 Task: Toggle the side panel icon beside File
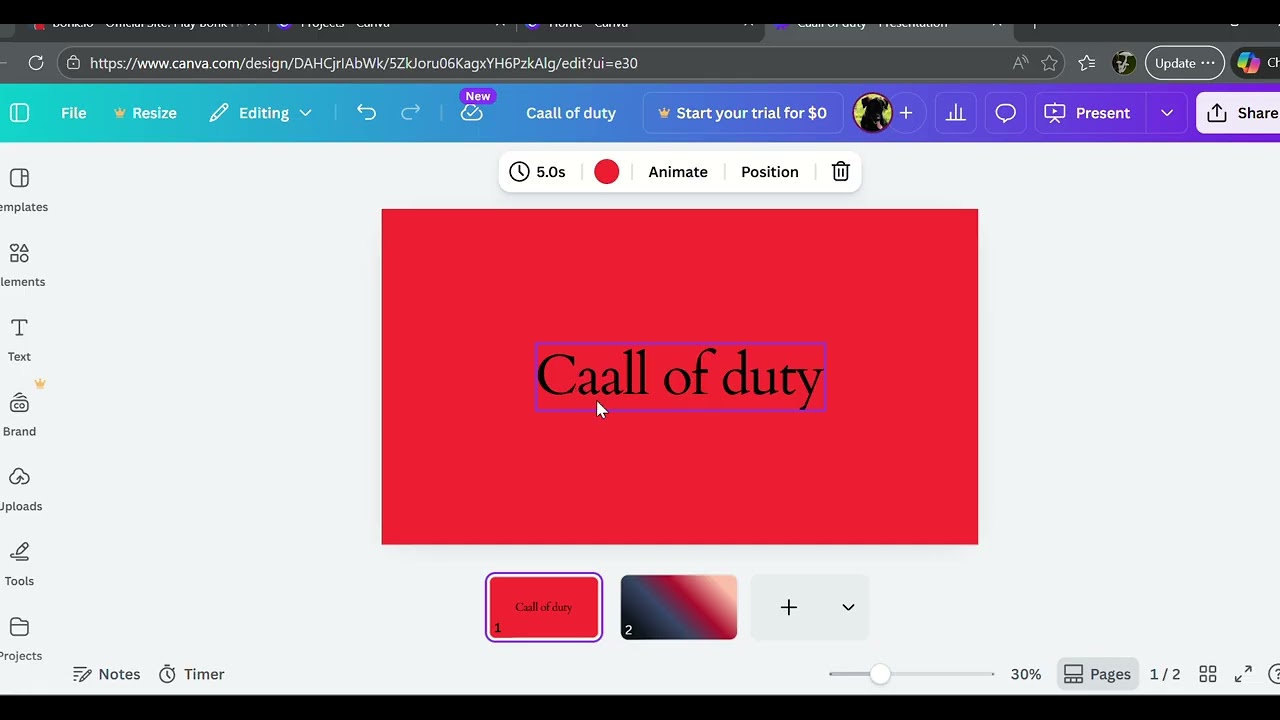pyautogui.click(x=20, y=113)
